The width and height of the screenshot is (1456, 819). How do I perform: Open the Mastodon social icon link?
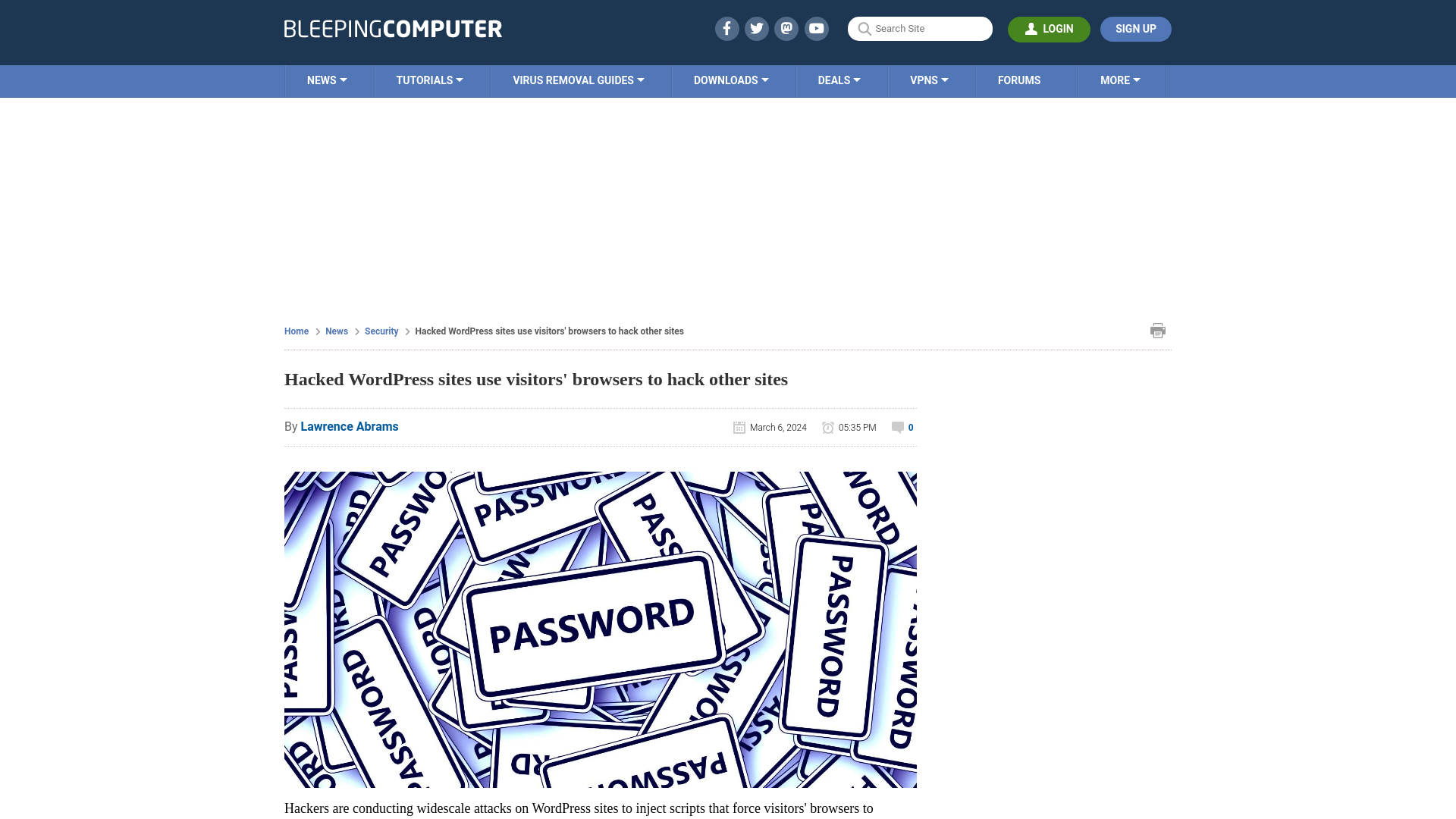click(x=787, y=28)
